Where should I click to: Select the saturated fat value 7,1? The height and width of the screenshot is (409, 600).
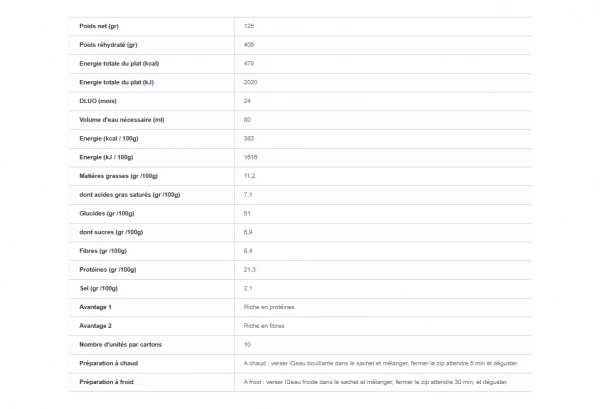[249, 194]
